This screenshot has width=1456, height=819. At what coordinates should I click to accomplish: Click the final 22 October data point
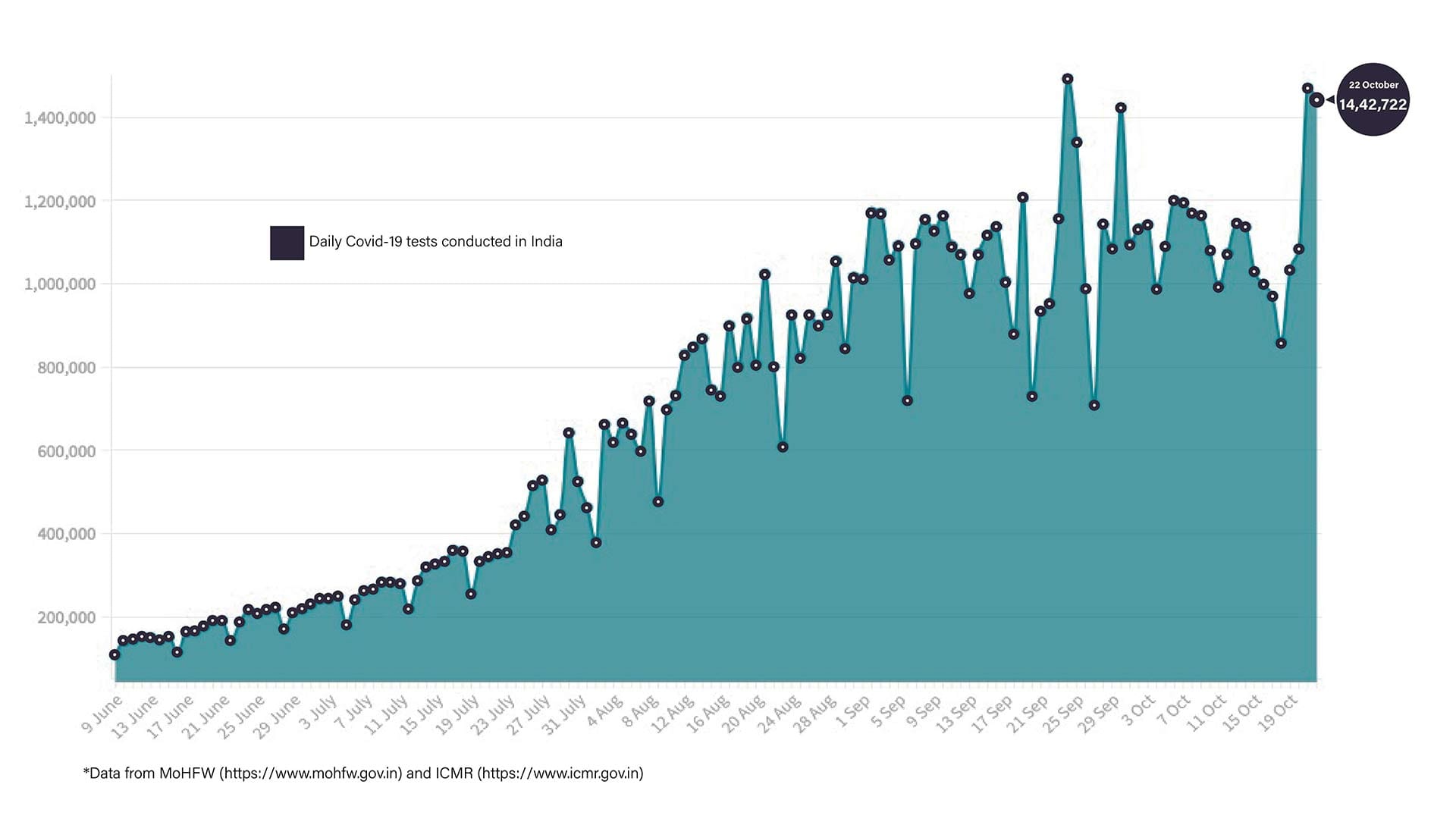click(1317, 100)
